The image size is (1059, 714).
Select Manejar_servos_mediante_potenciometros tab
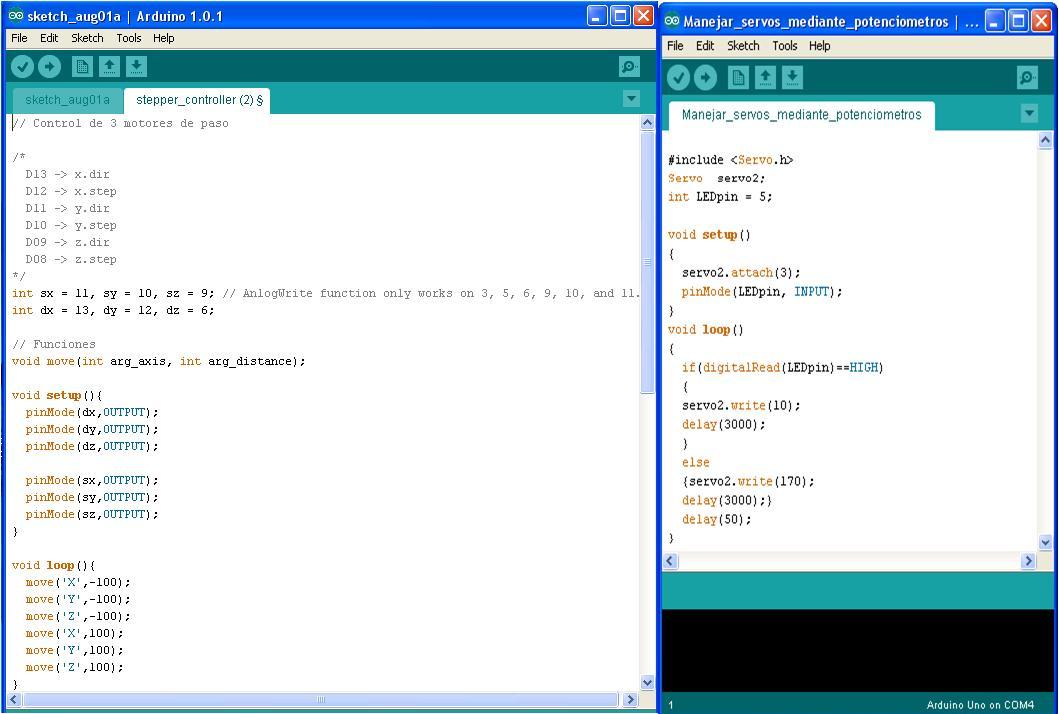click(x=802, y=115)
